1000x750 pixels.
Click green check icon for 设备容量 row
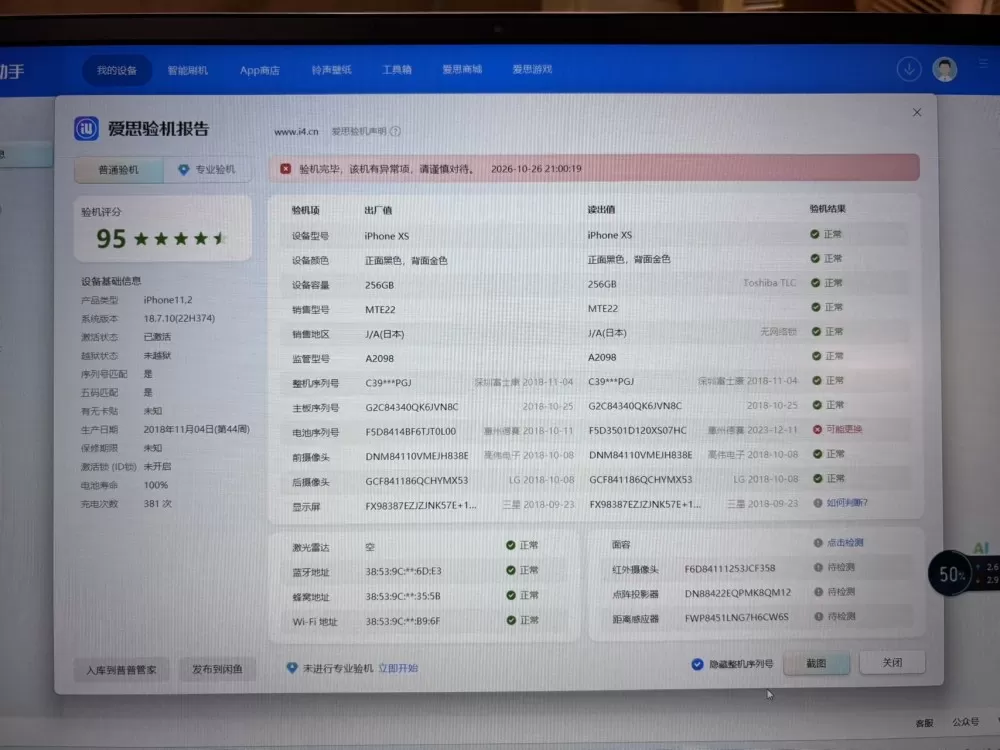click(815, 283)
